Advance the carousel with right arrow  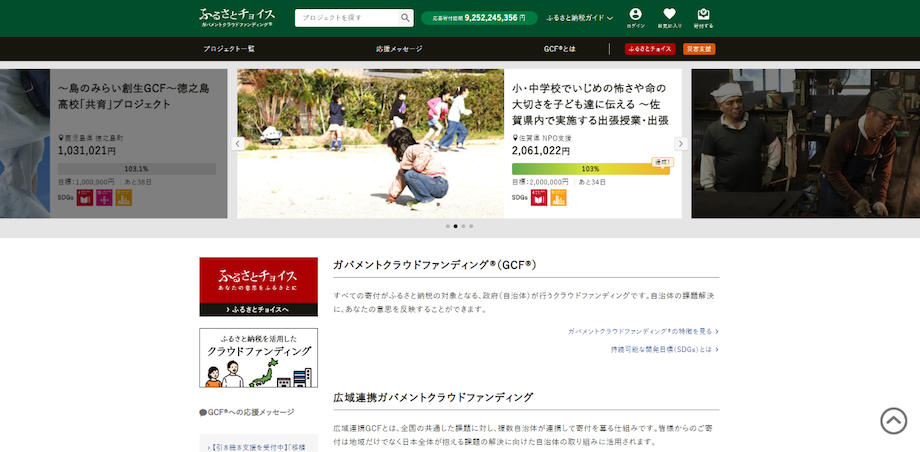681,144
